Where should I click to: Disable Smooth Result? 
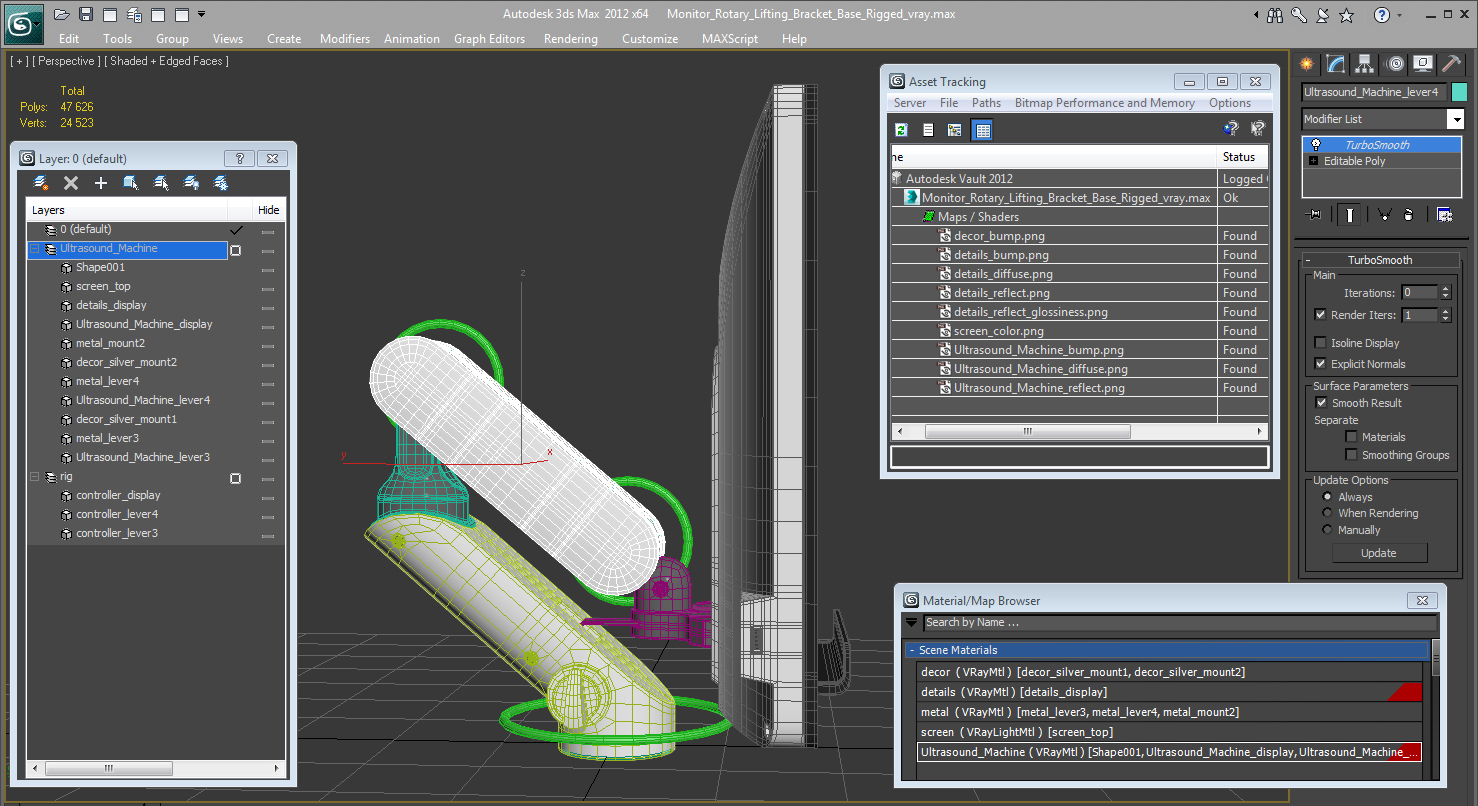1322,402
